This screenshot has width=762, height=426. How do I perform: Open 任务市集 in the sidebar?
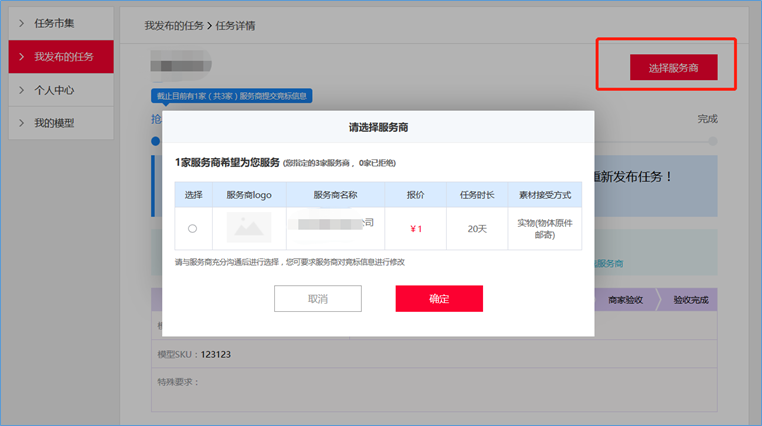[55, 23]
